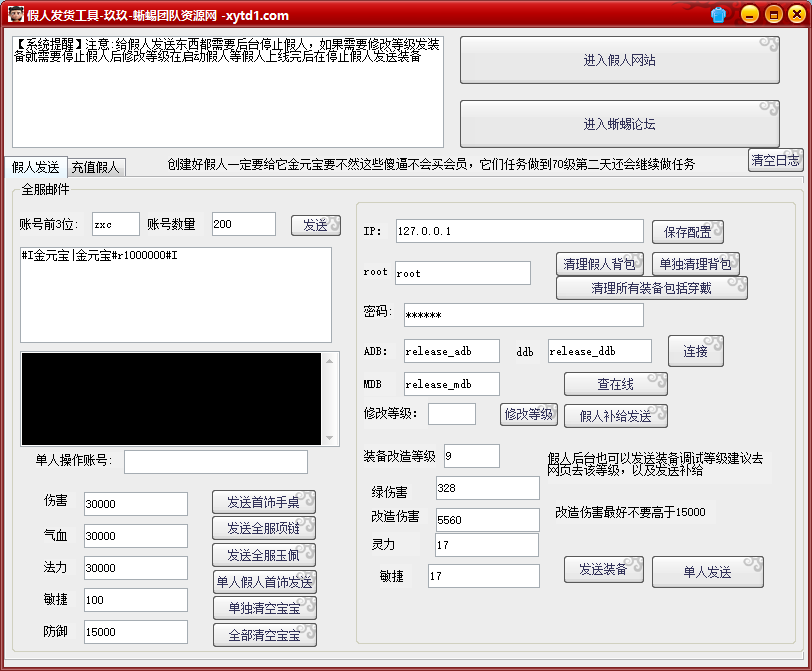This screenshot has width=812, height=671.
Task: Click the 发送 button beside 账号数量
Action: [x=316, y=225]
